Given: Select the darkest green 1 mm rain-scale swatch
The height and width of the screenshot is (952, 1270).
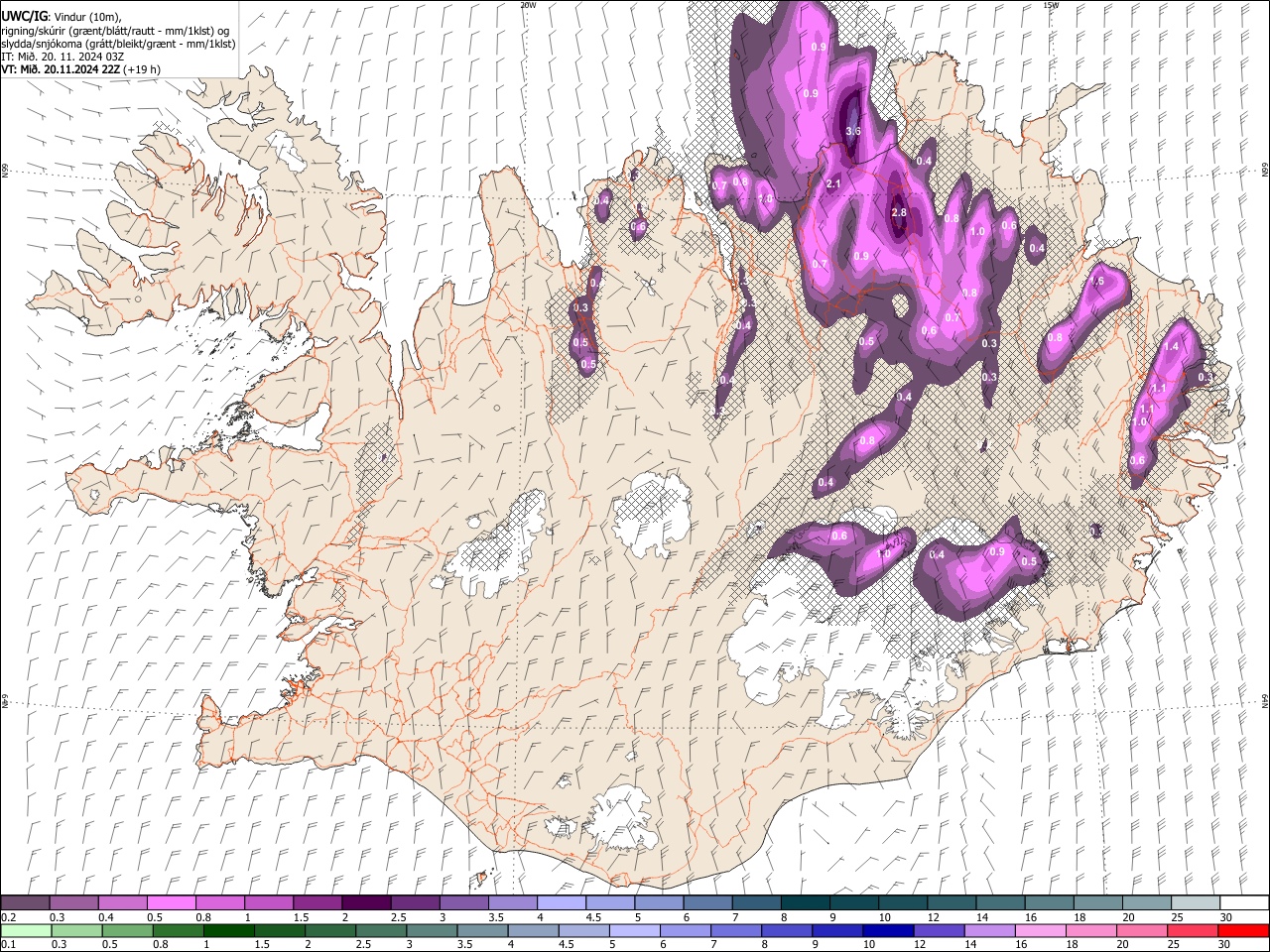Looking at the screenshot, I should [228, 931].
